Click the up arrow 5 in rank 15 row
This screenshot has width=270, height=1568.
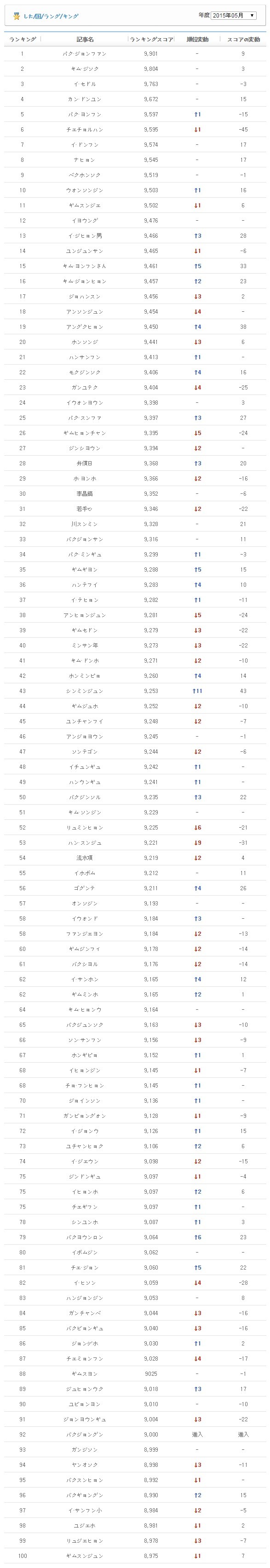tap(197, 265)
